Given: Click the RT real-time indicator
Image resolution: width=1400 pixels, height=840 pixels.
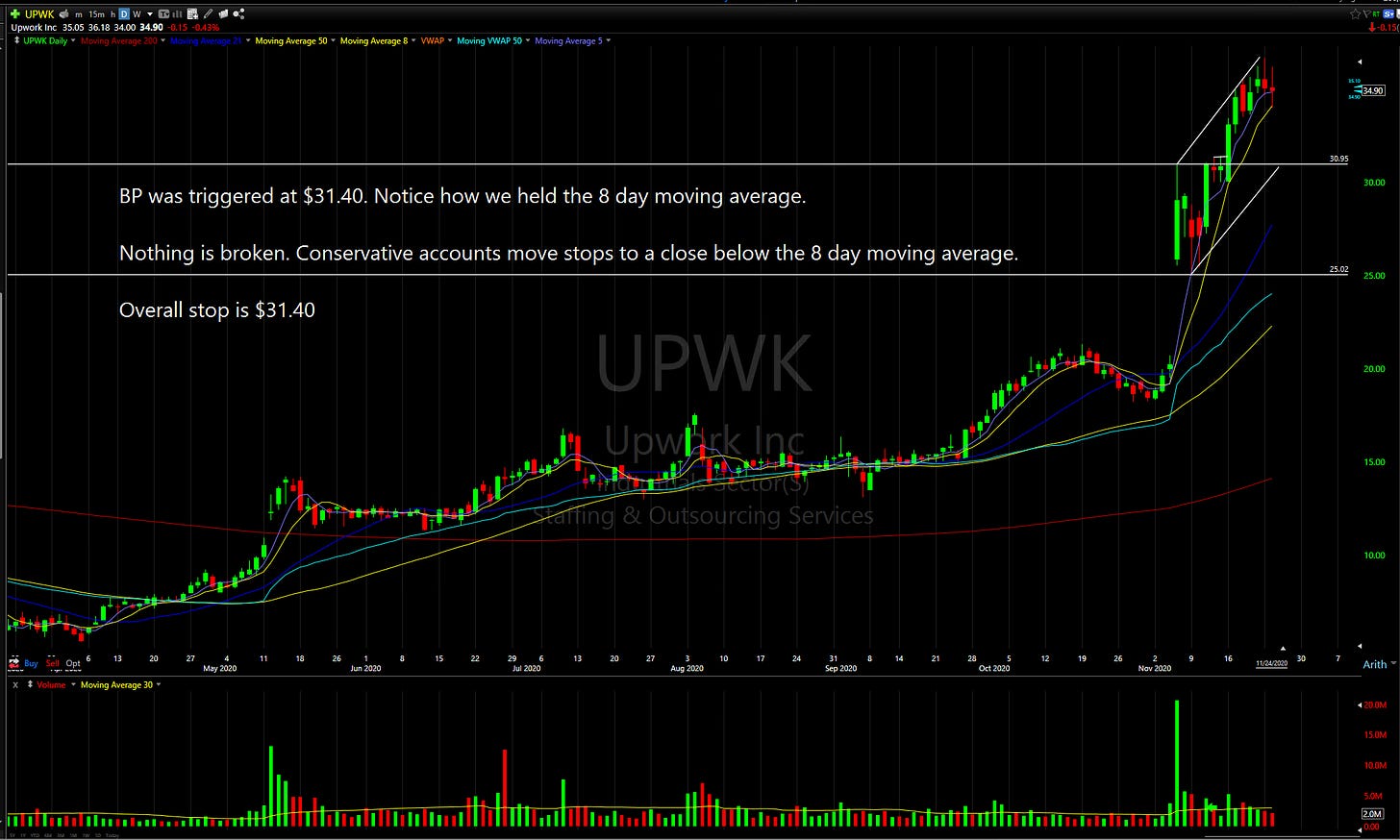Looking at the screenshot, I should coord(1376,13).
